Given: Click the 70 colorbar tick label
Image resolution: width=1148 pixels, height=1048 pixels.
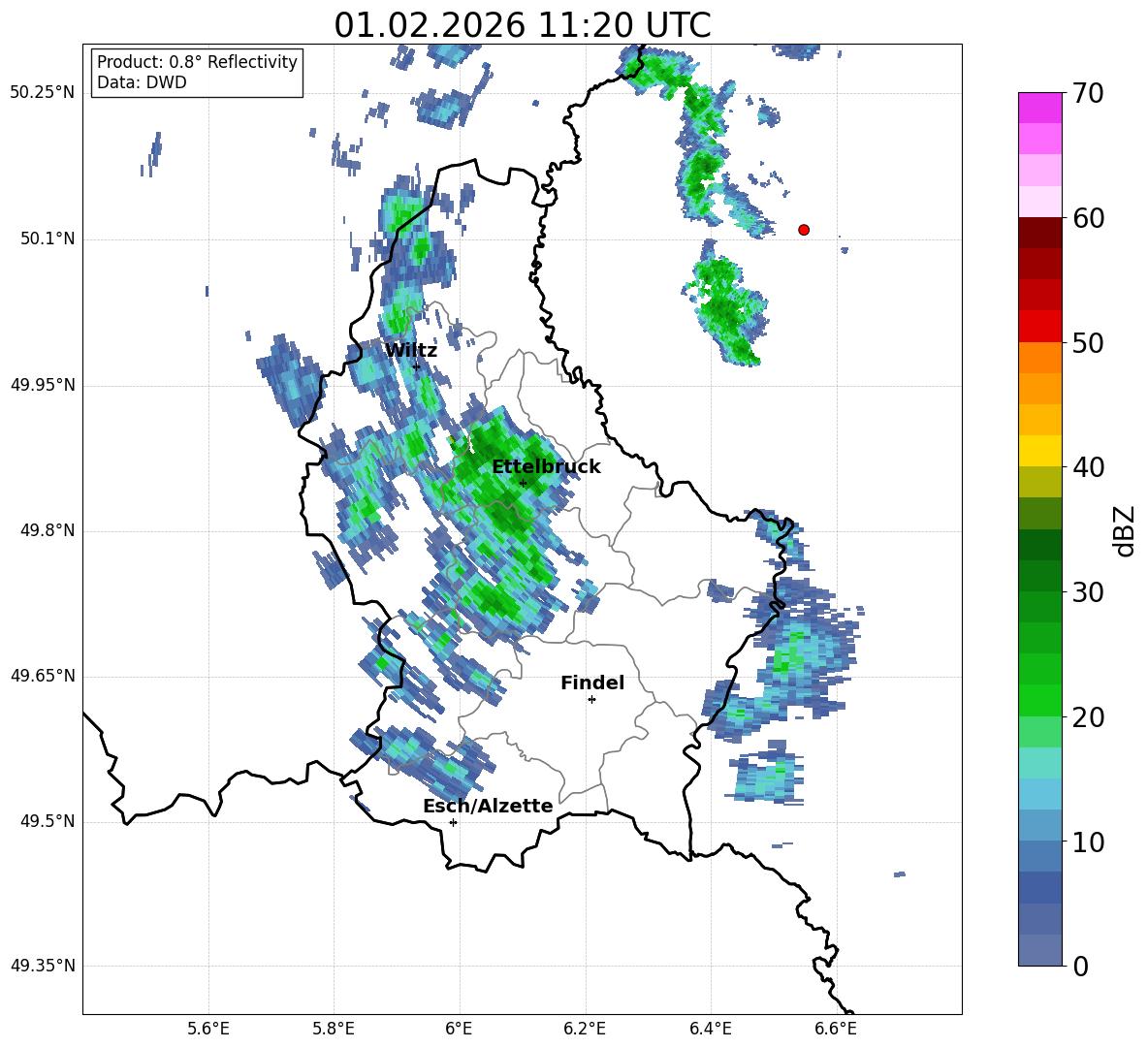Looking at the screenshot, I should (1088, 94).
